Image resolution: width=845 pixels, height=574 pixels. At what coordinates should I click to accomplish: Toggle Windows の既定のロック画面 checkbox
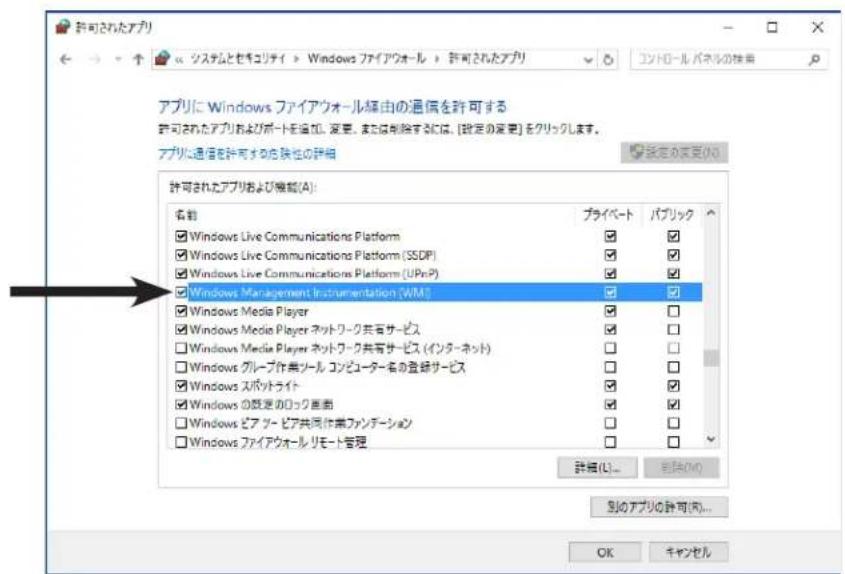(181, 404)
